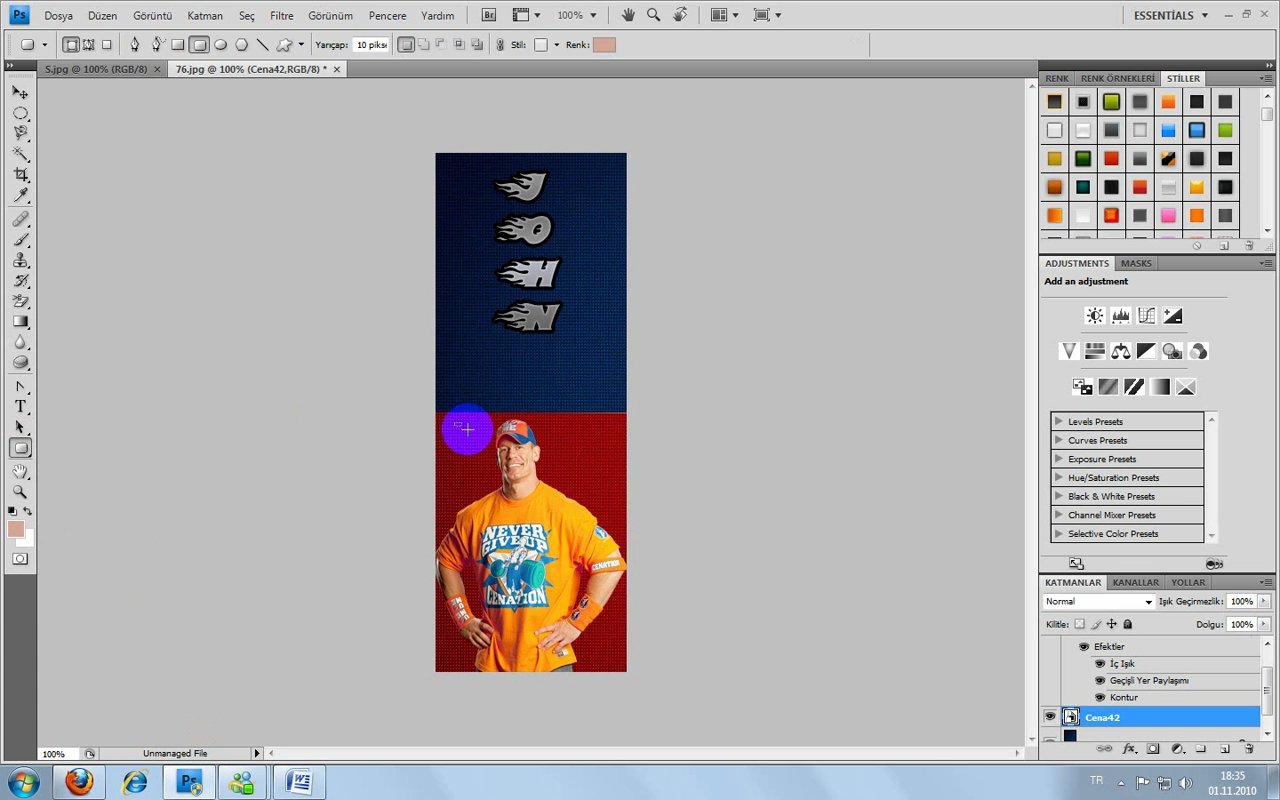Viewport: 1280px width, 800px height.
Task: Open the Stil picker dropdown arrow
Action: pyautogui.click(x=557, y=45)
